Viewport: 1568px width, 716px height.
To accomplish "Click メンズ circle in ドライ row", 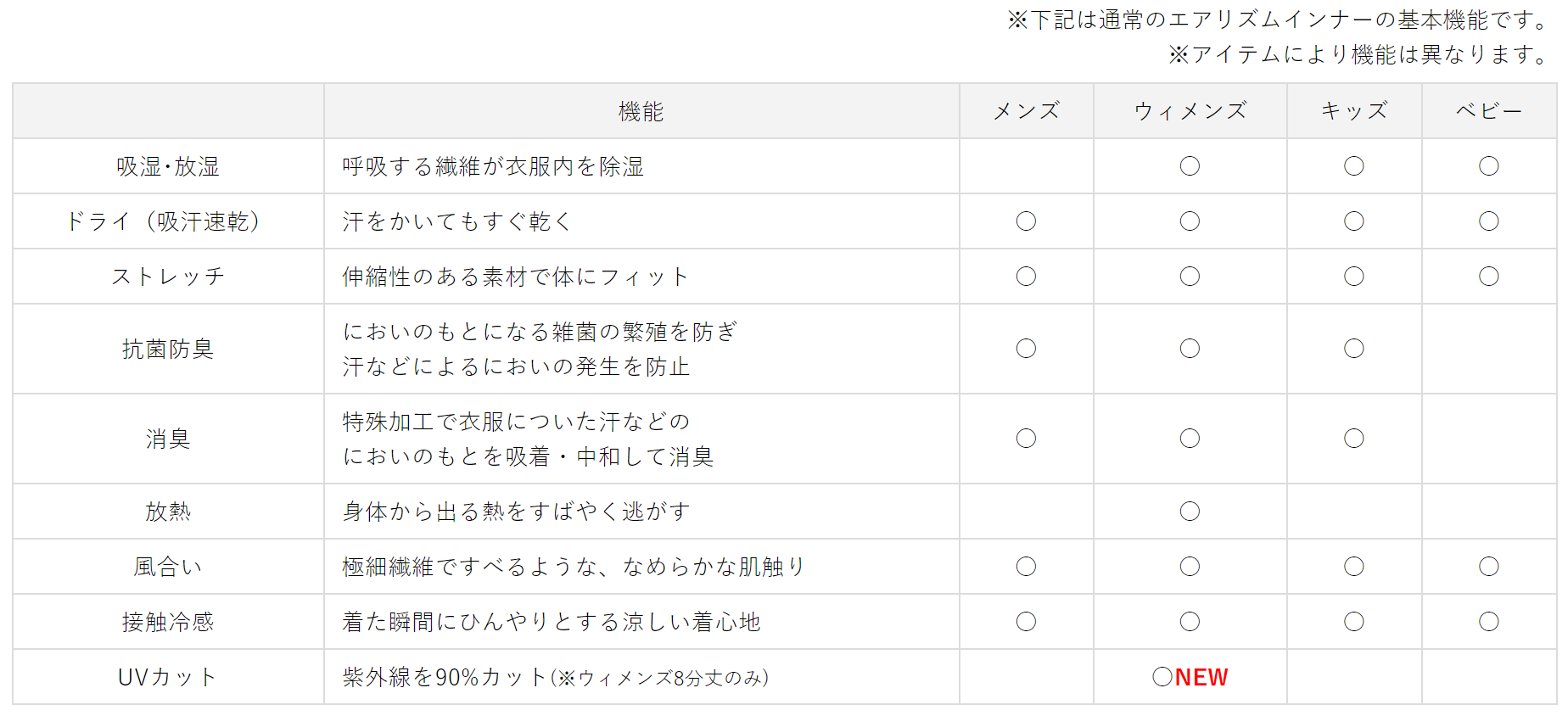I will click(x=1026, y=221).
